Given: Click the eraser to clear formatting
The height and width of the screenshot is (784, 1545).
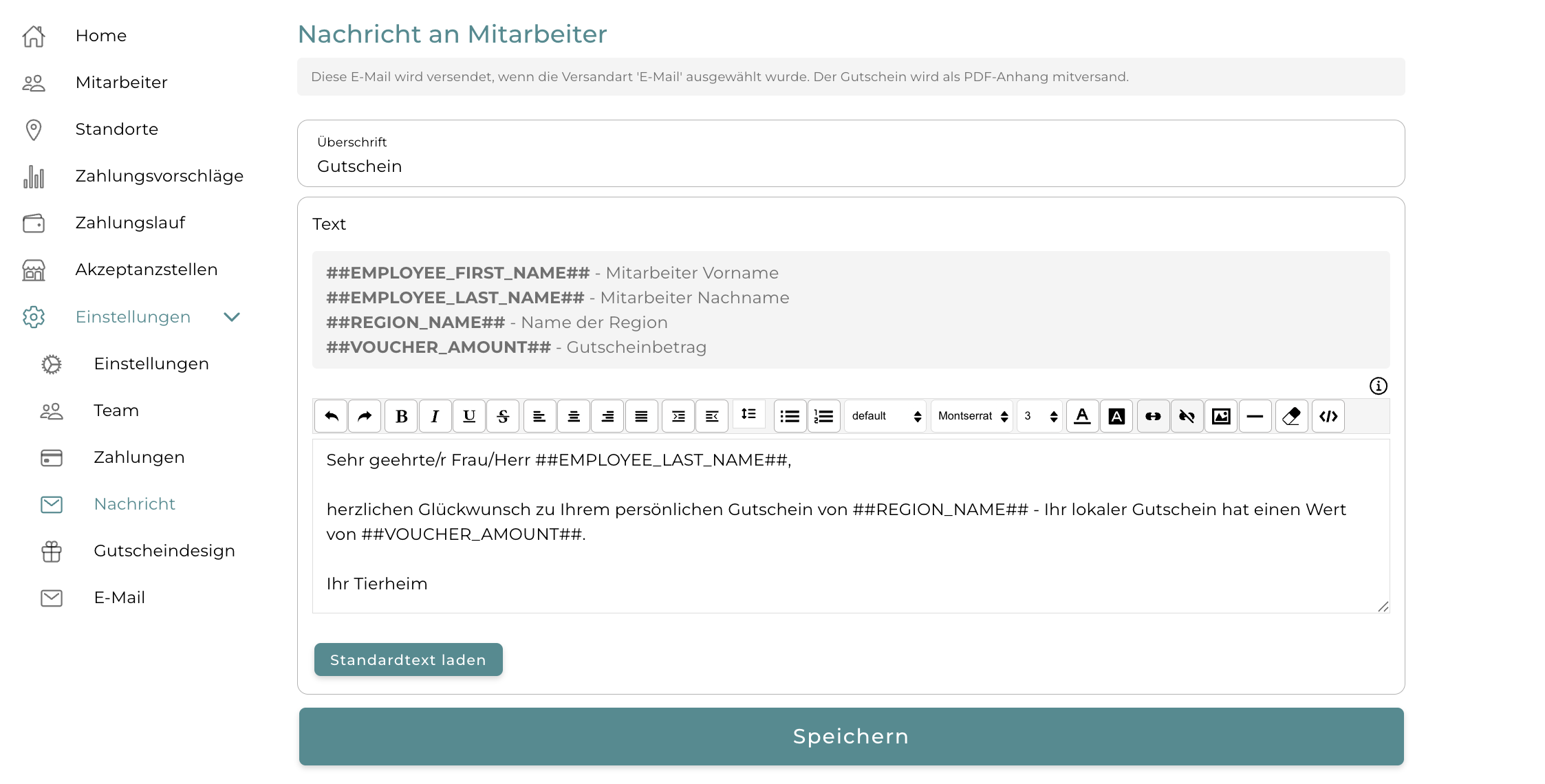Looking at the screenshot, I should 1291,416.
